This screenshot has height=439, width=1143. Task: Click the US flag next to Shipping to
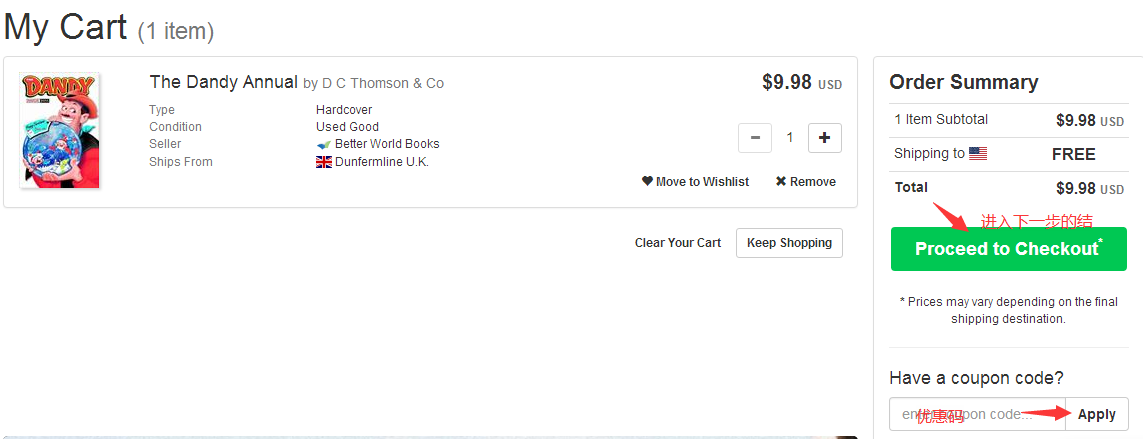[978, 154]
